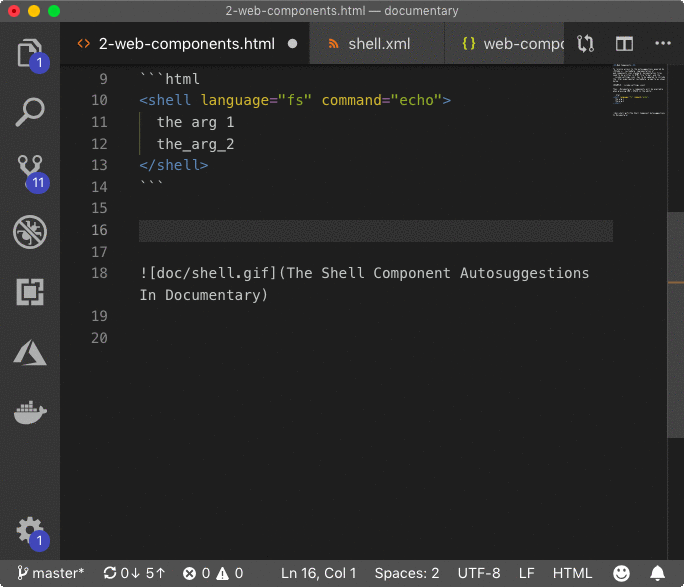Click line number 20 in gutter
The width and height of the screenshot is (684, 587).
[99, 338]
